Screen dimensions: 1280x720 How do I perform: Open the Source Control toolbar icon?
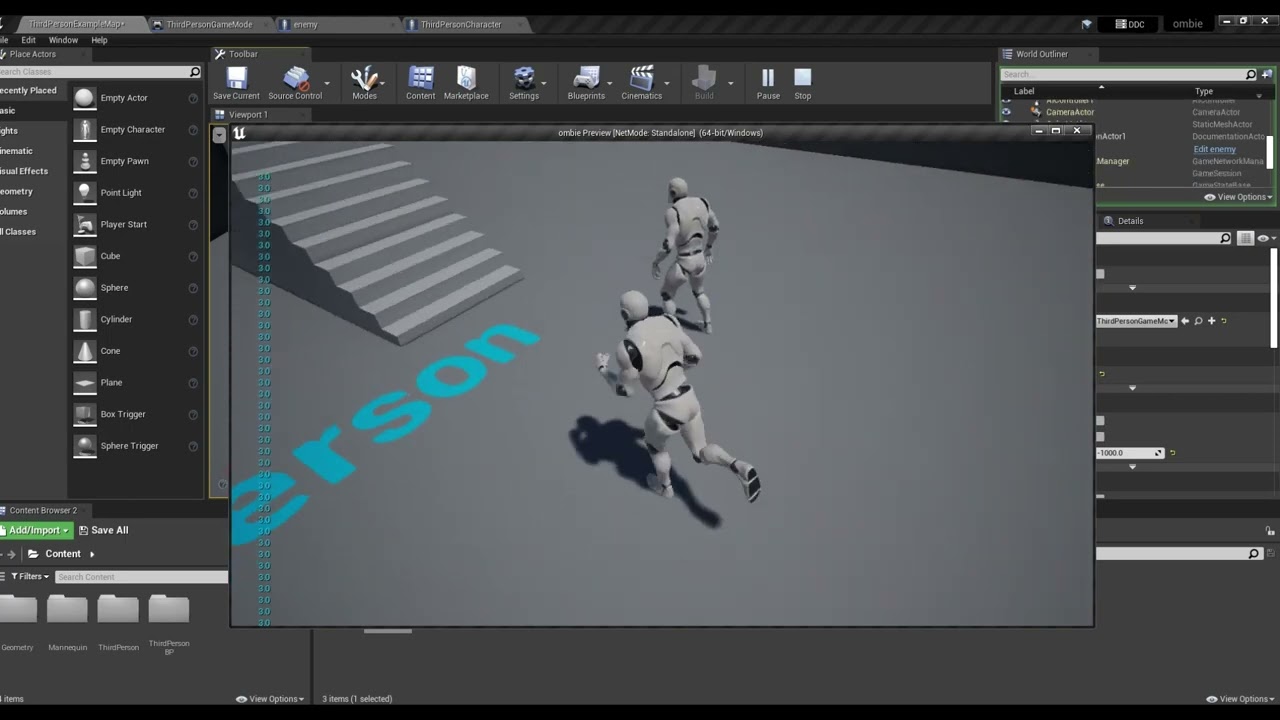point(296,78)
